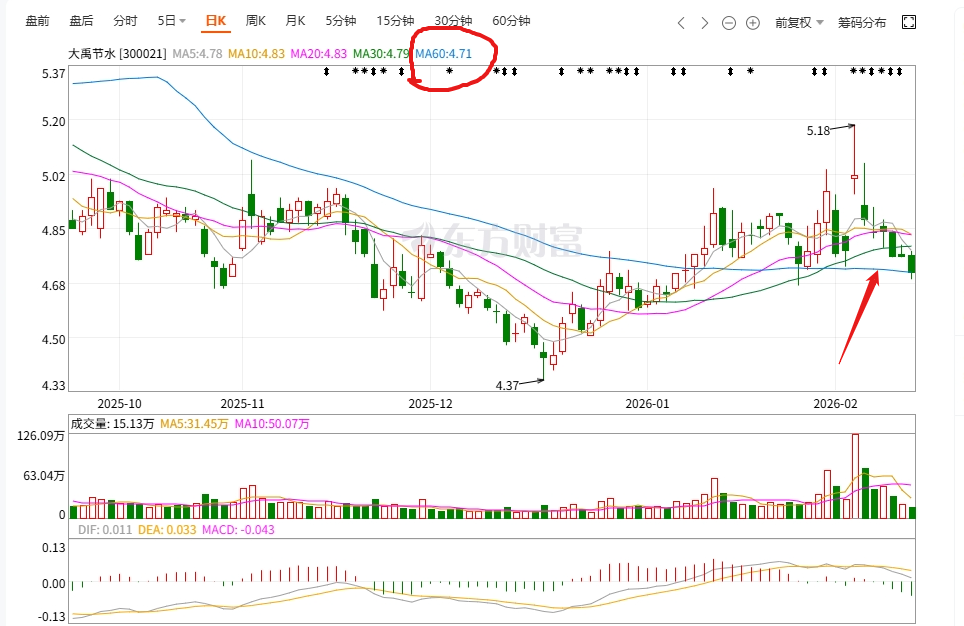Switch to the 15分钟 chart period
Image resolution: width=964 pixels, height=626 pixels.
pos(395,22)
